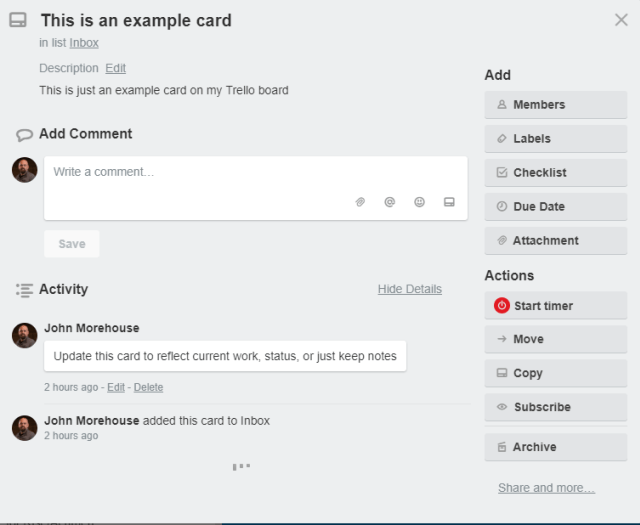This screenshot has width=640, height=525.
Task: Click Share and more link
Action: pyautogui.click(x=546, y=488)
